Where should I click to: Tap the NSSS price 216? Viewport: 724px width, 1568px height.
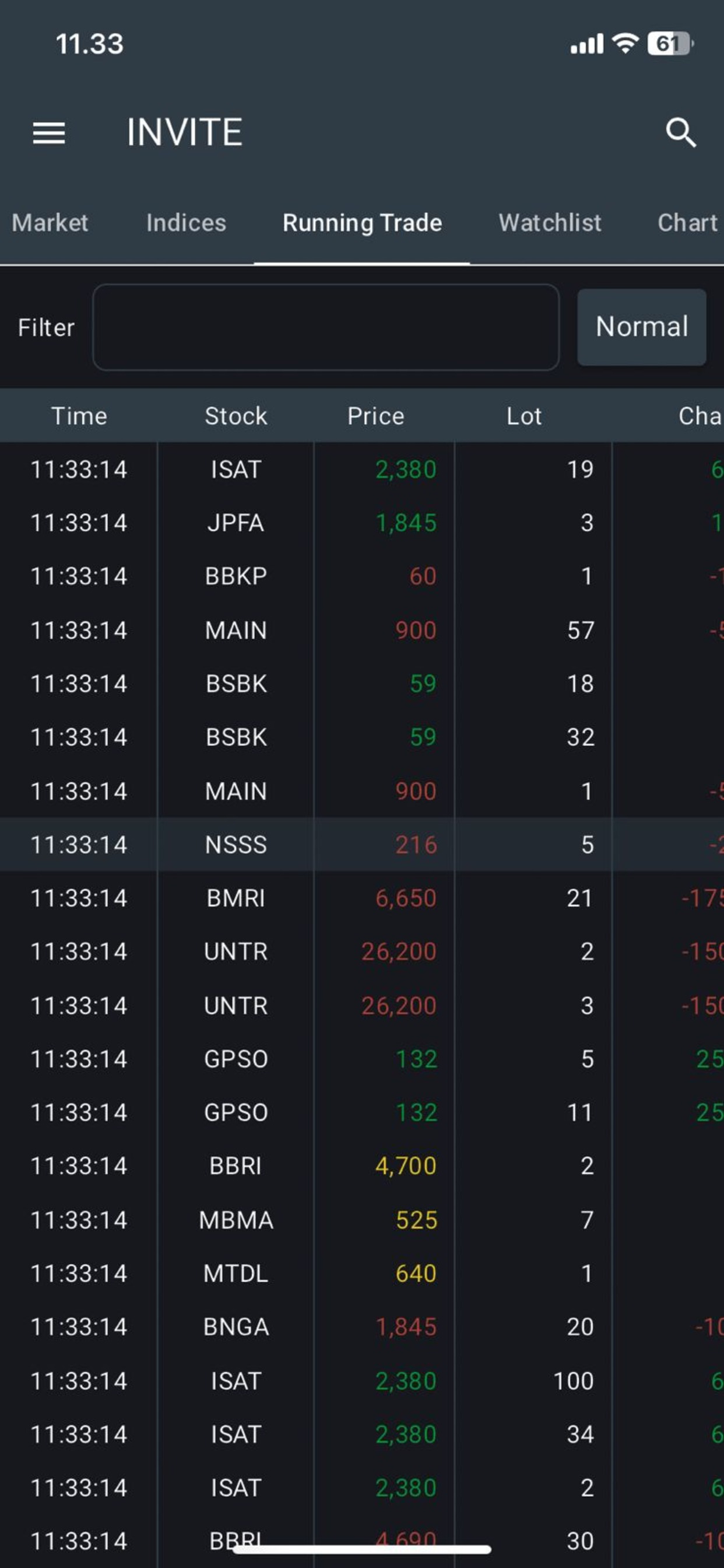[x=416, y=845]
